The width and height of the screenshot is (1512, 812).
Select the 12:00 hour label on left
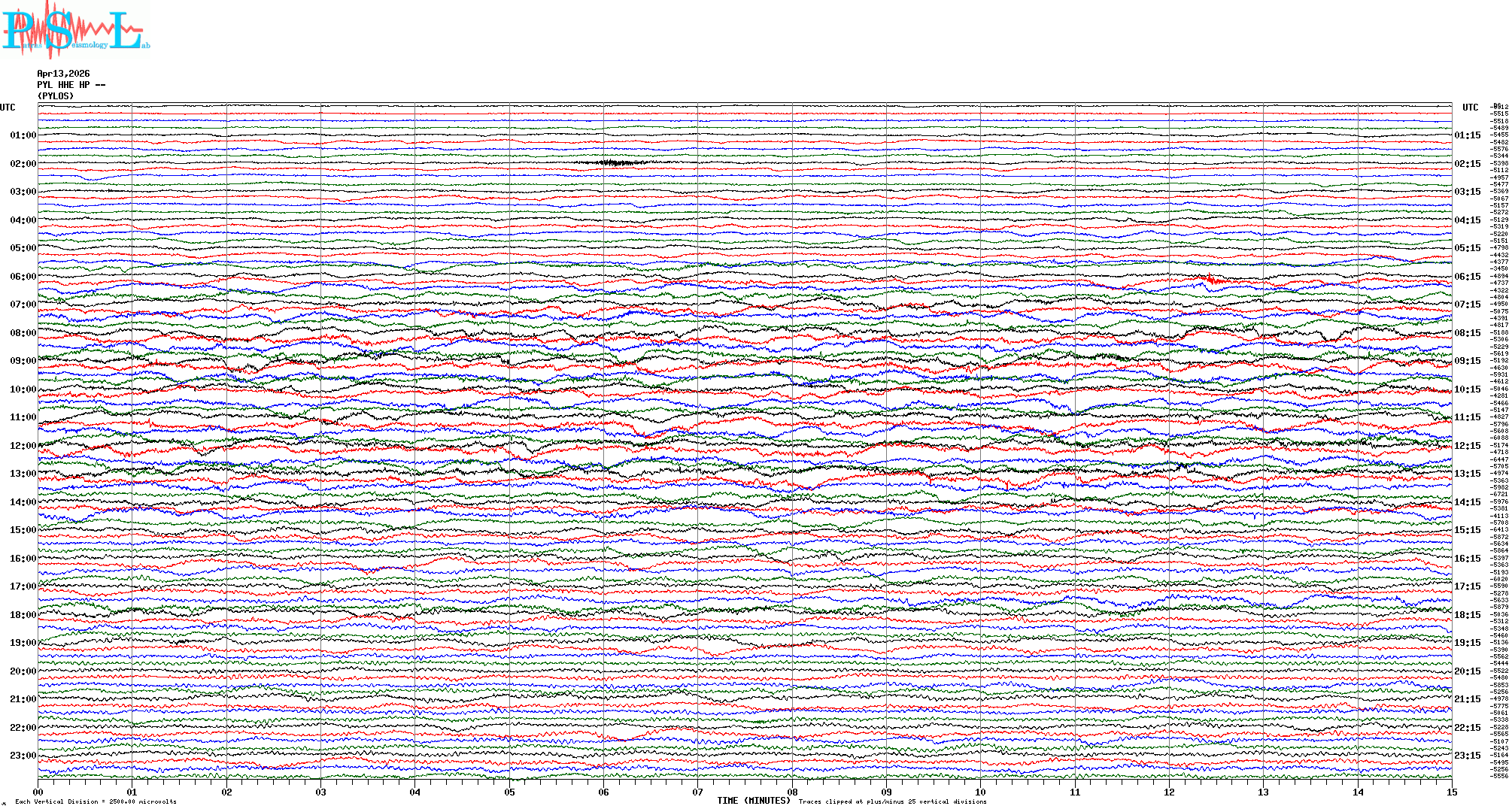[23, 446]
